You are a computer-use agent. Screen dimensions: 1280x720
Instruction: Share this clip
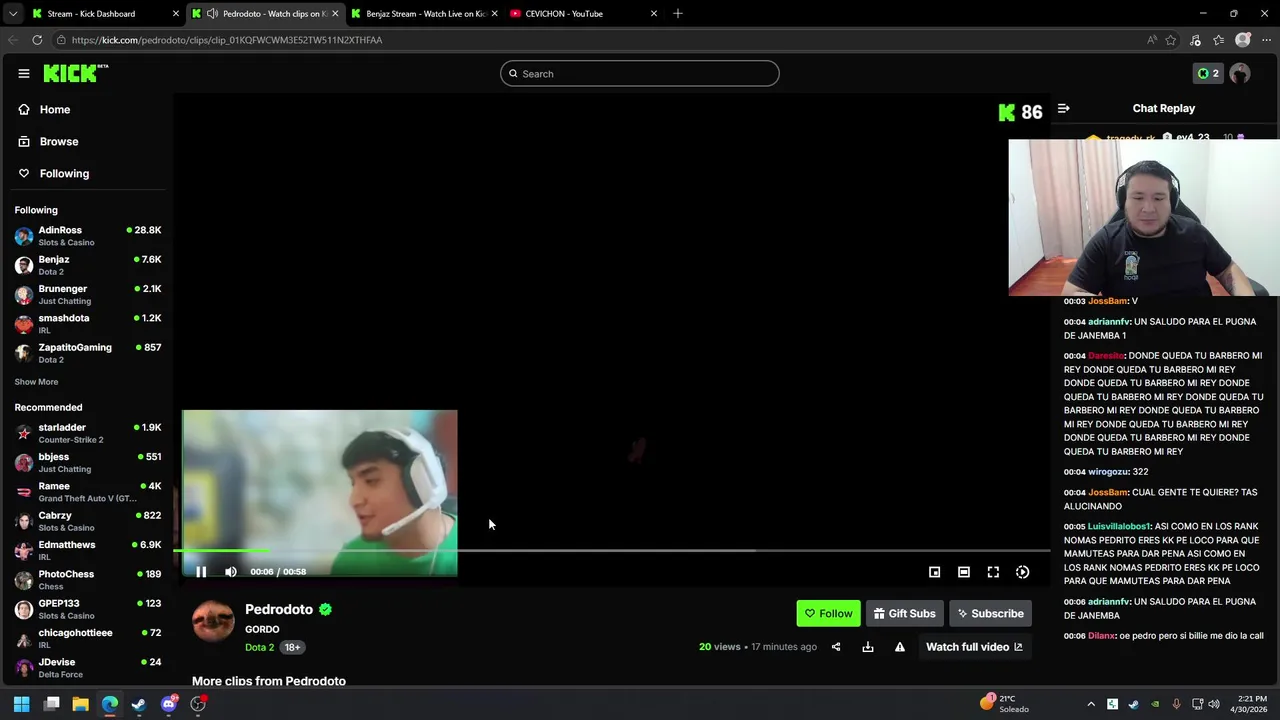(x=836, y=647)
